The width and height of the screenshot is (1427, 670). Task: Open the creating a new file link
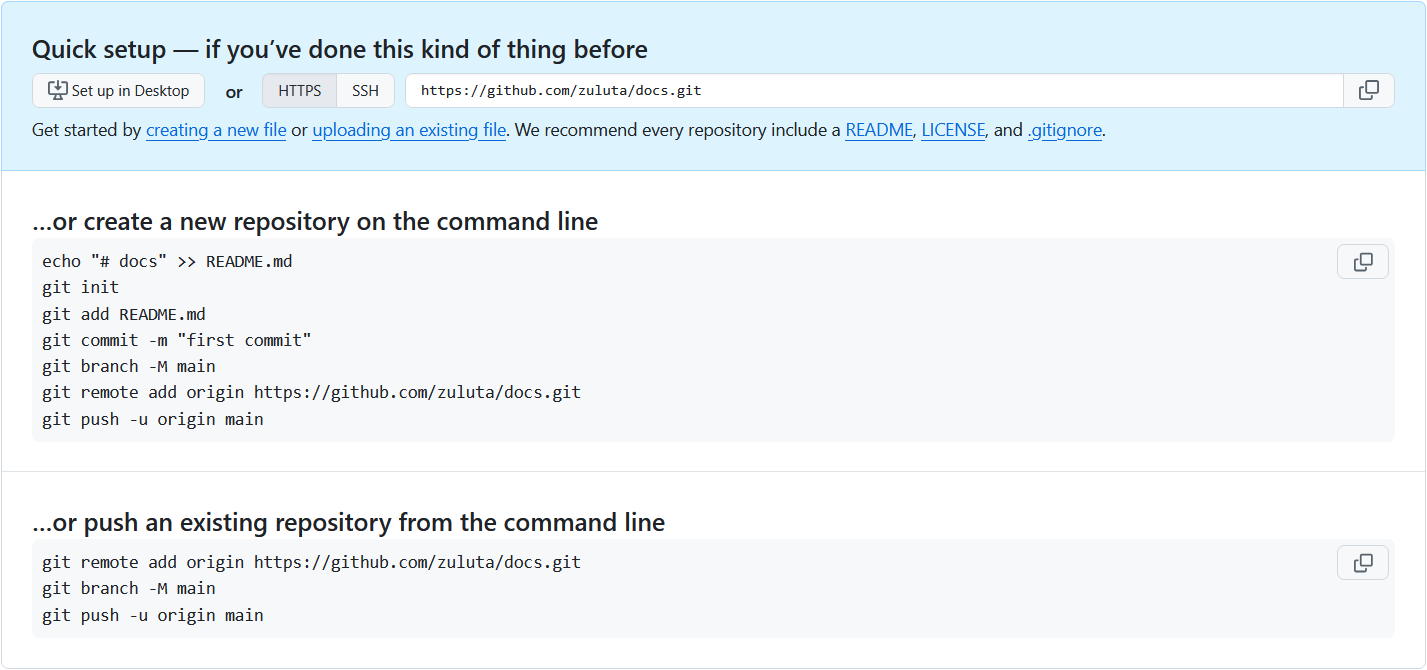pos(216,130)
